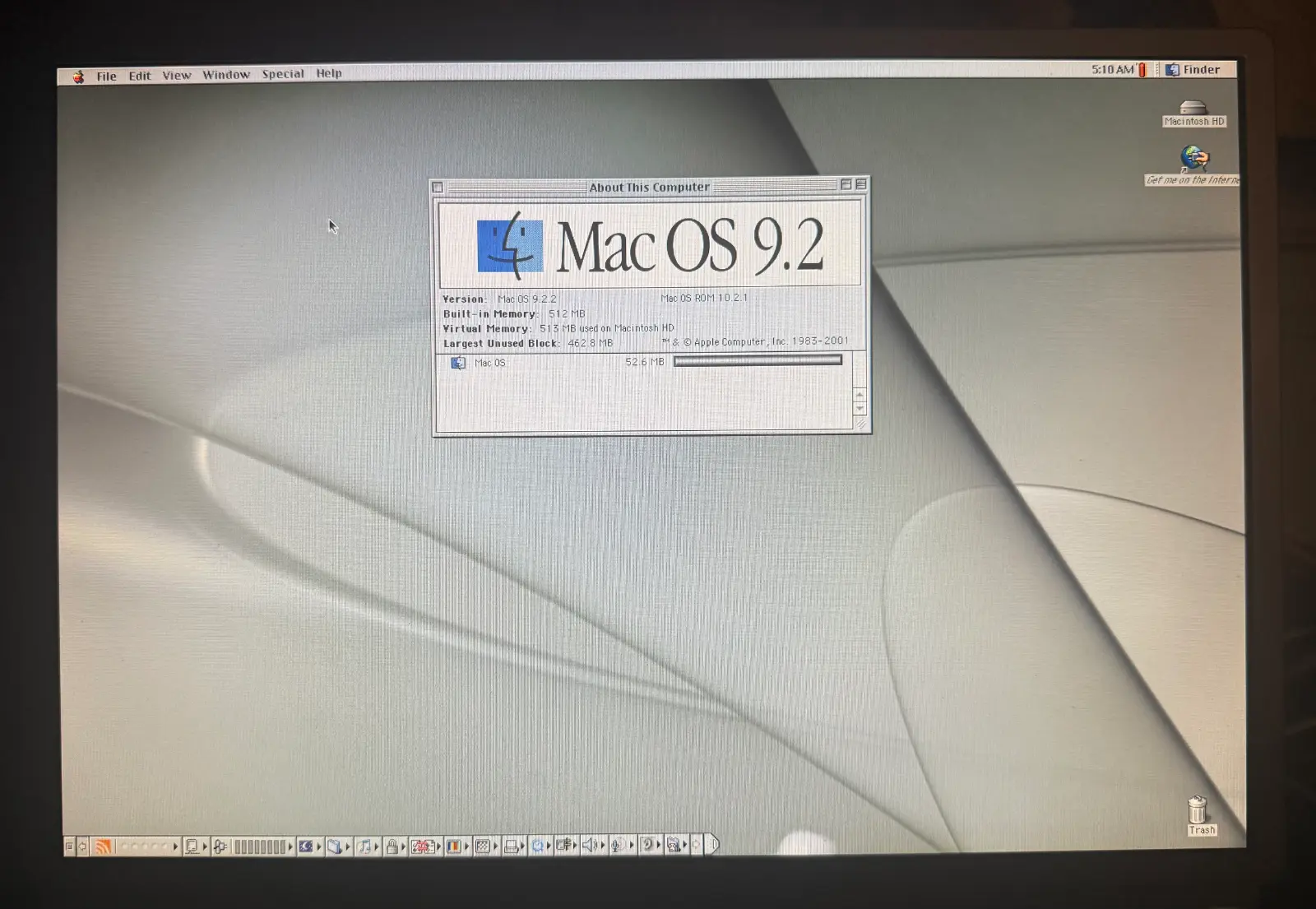This screenshot has height=909, width=1316.
Task: Open the Apple menu
Action: click(78, 77)
